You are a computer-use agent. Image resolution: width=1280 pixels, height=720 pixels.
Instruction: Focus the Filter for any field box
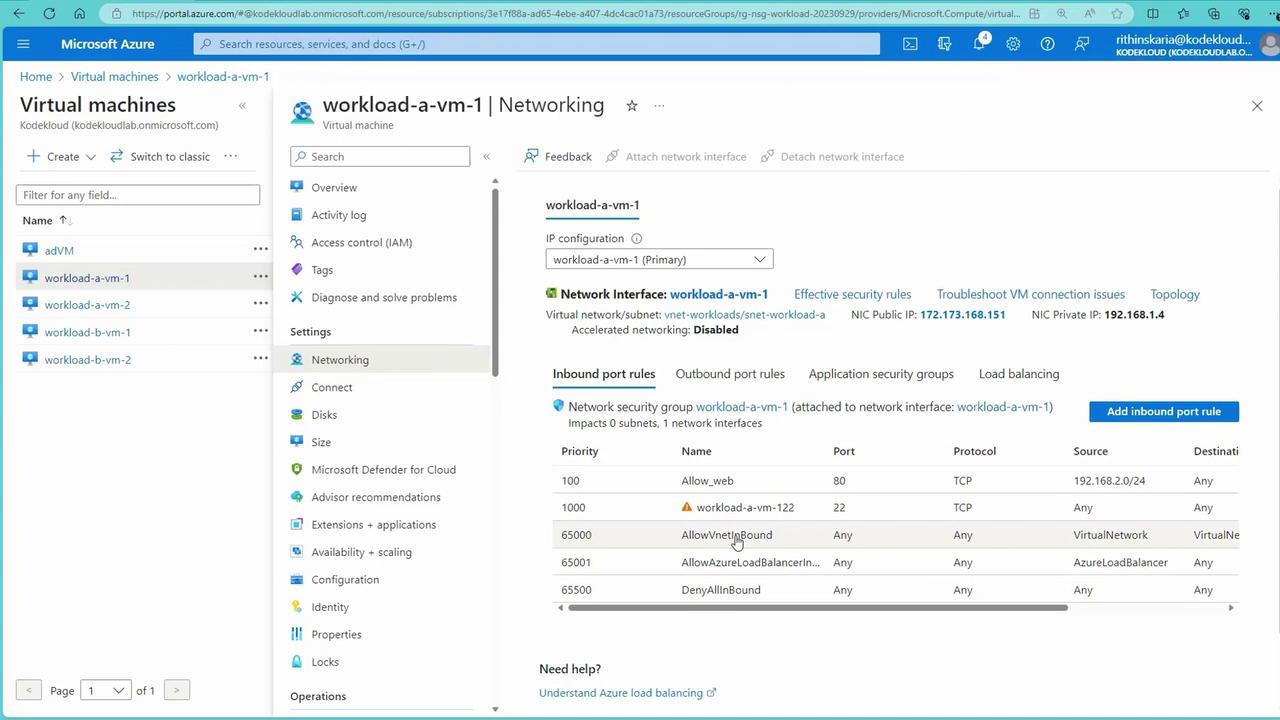tap(138, 195)
